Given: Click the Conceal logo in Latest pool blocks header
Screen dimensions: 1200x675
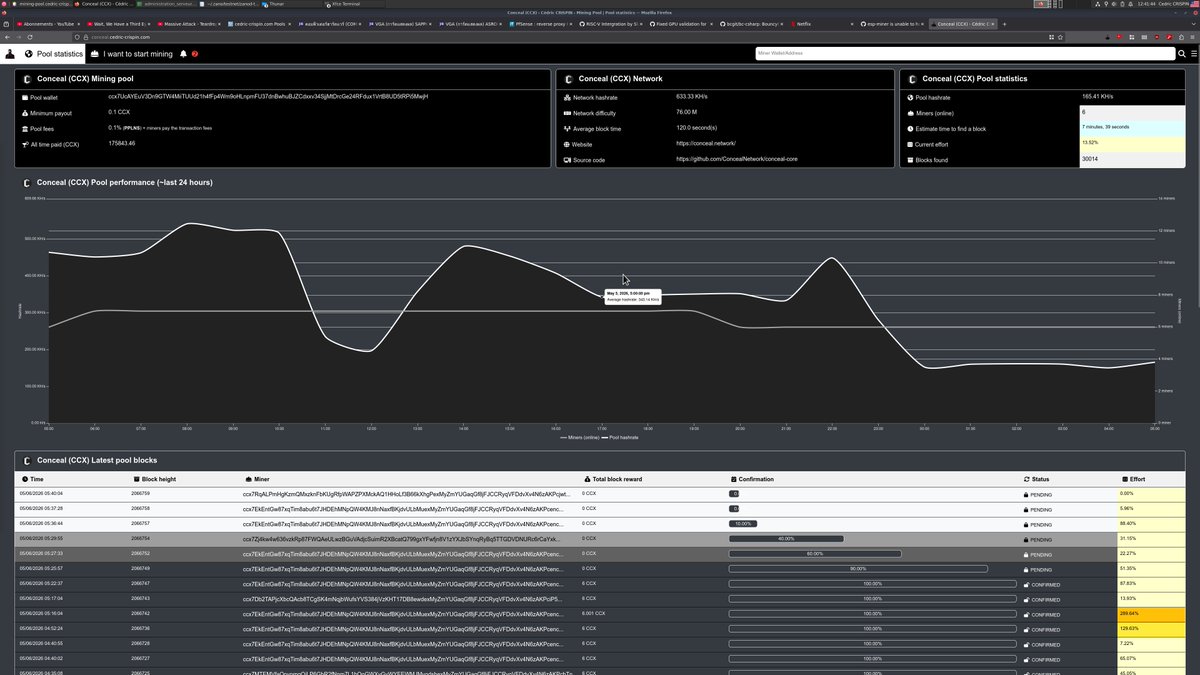Looking at the screenshot, I should pos(27,460).
